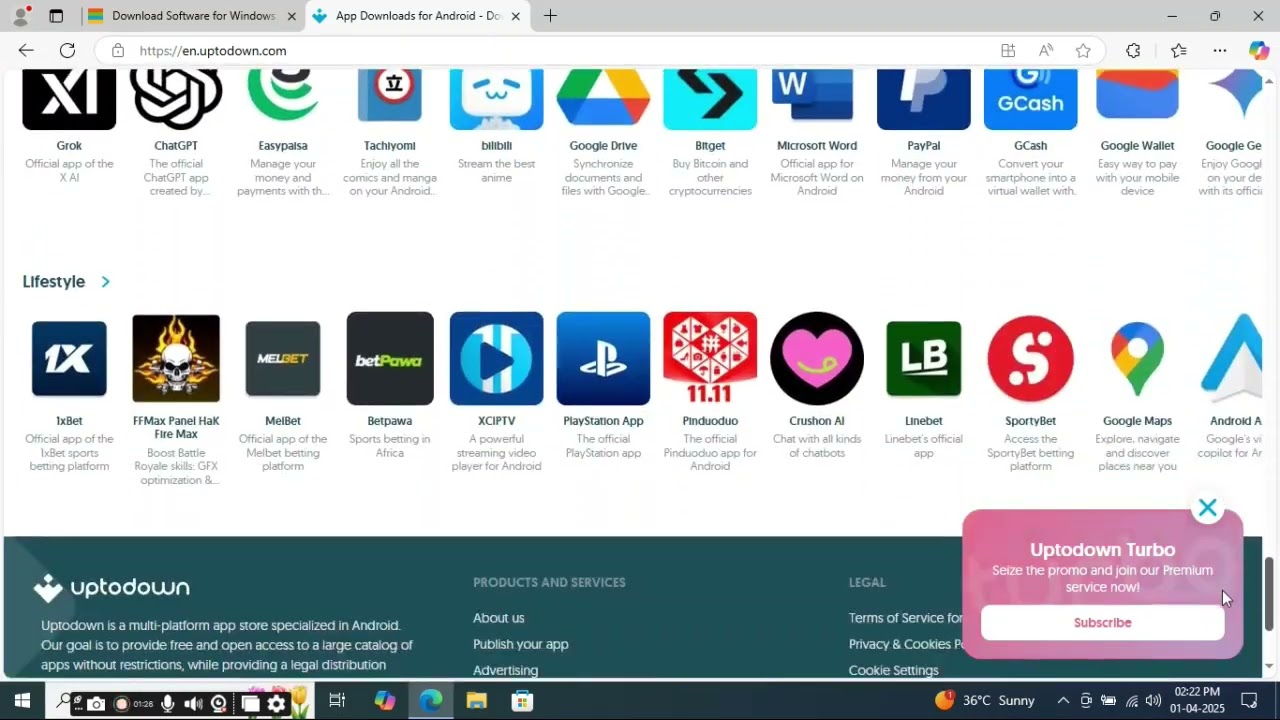Screen dimensions: 1280x720
Task: Open the Google Maps app icon
Action: click(x=1137, y=359)
